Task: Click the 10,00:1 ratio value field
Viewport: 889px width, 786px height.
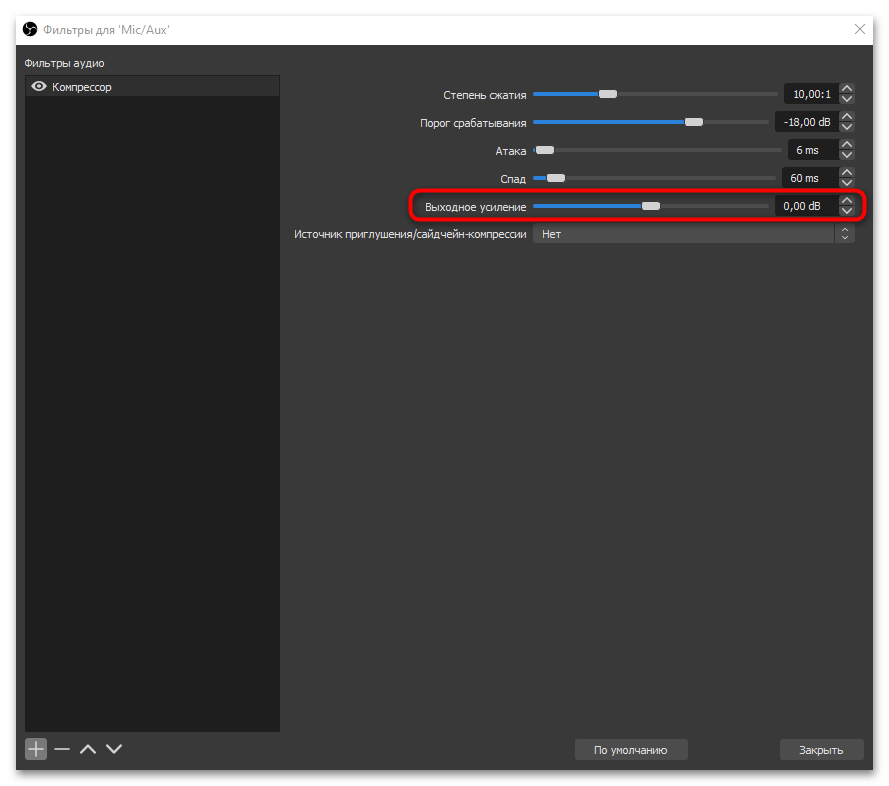Action: [811, 94]
